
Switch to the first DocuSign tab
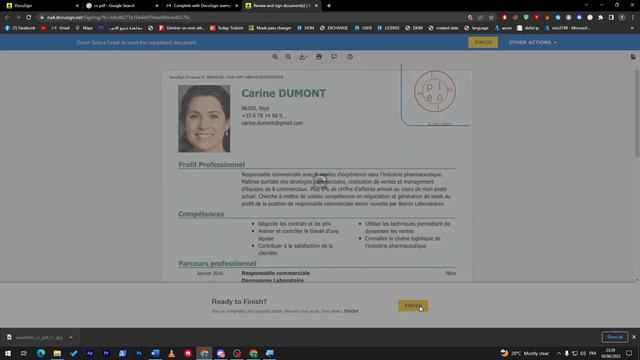coord(41,6)
